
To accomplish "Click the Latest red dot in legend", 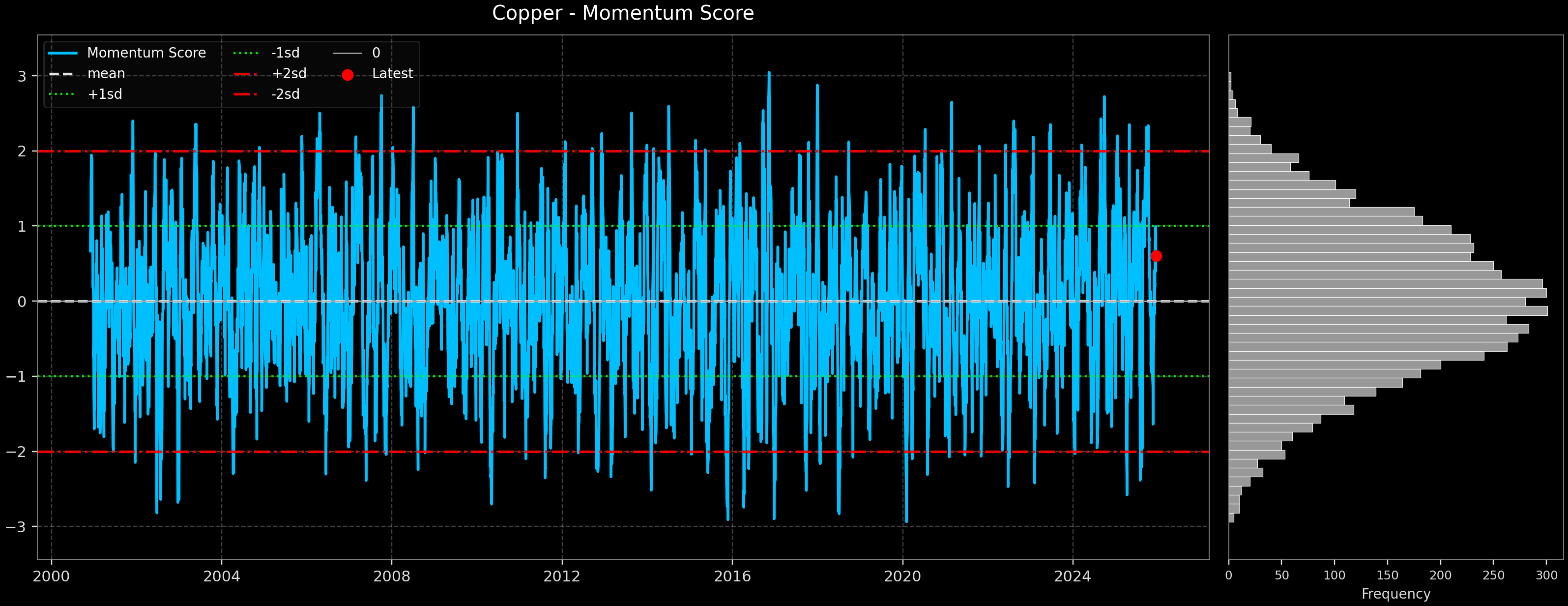I will (348, 75).
